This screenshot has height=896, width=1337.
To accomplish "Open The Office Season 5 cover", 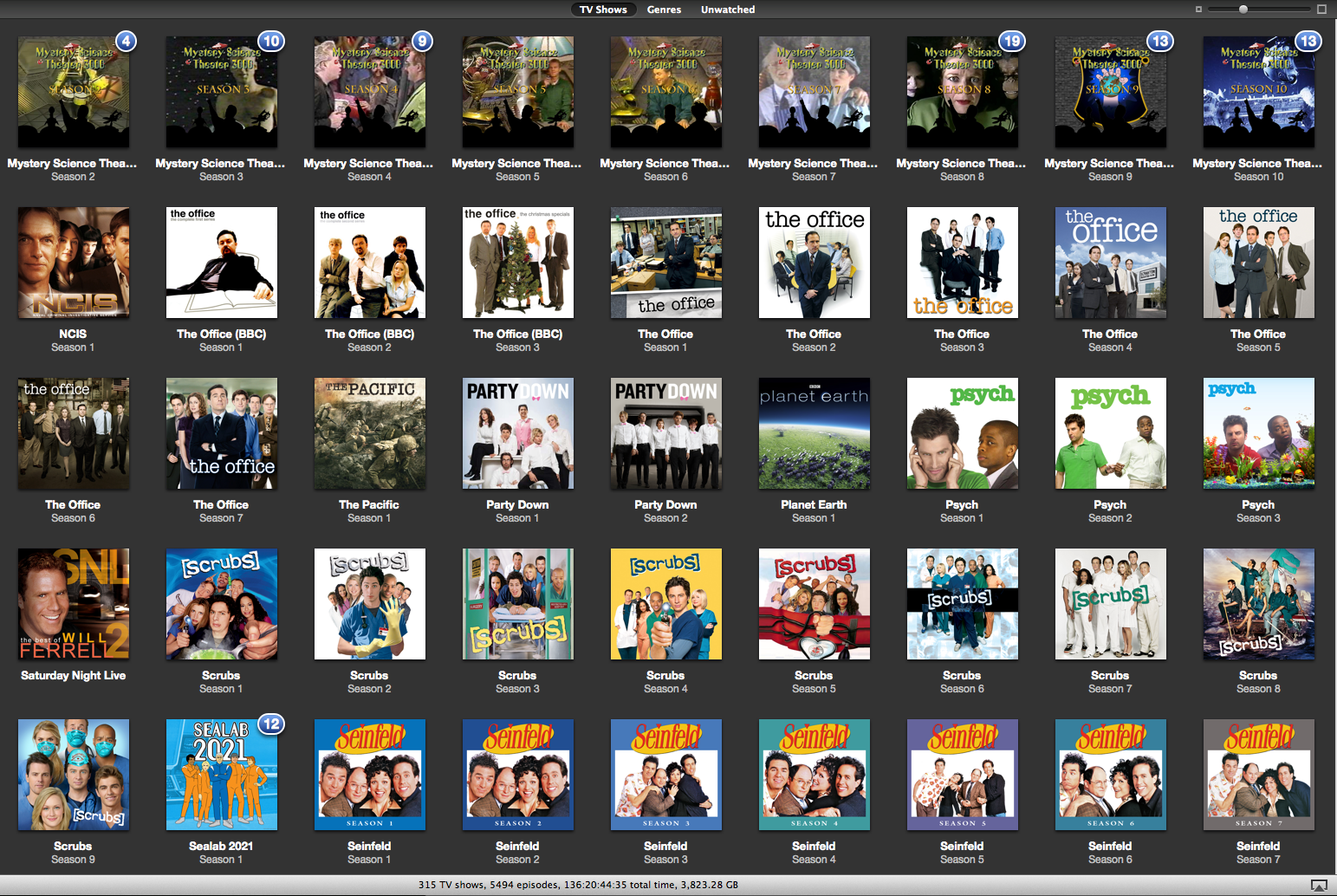I will 1259,263.
